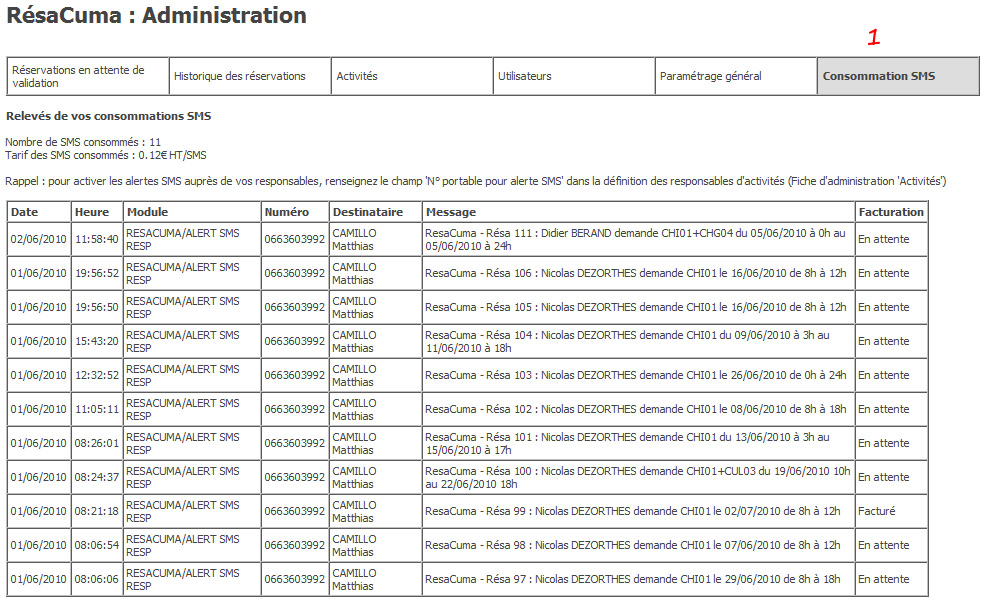Go to the Utilisateurs tab
985x602 pixels.
(574, 76)
